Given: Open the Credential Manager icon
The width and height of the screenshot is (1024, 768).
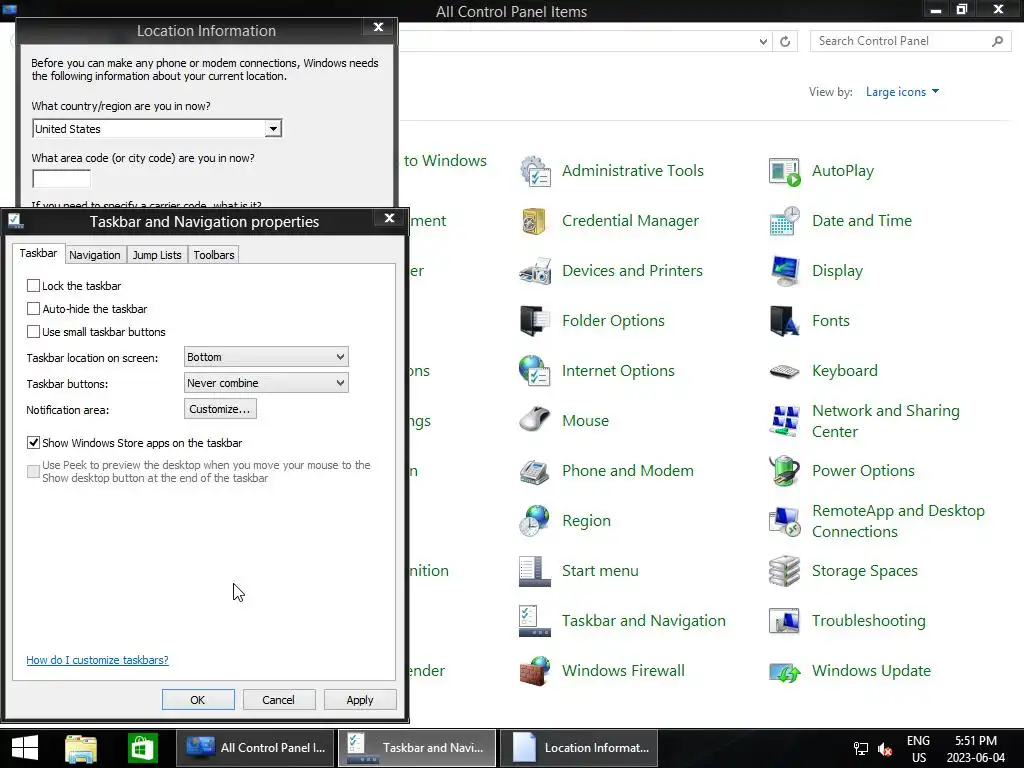Looking at the screenshot, I should click(536, 221).
